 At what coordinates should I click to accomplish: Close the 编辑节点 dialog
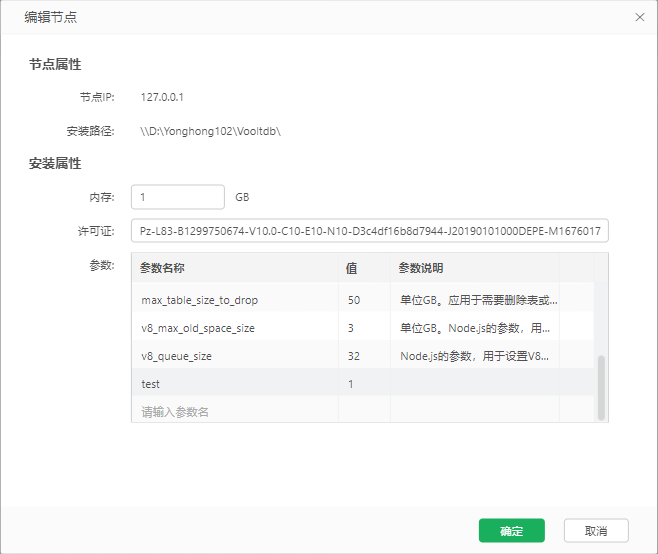click(640, 17)
